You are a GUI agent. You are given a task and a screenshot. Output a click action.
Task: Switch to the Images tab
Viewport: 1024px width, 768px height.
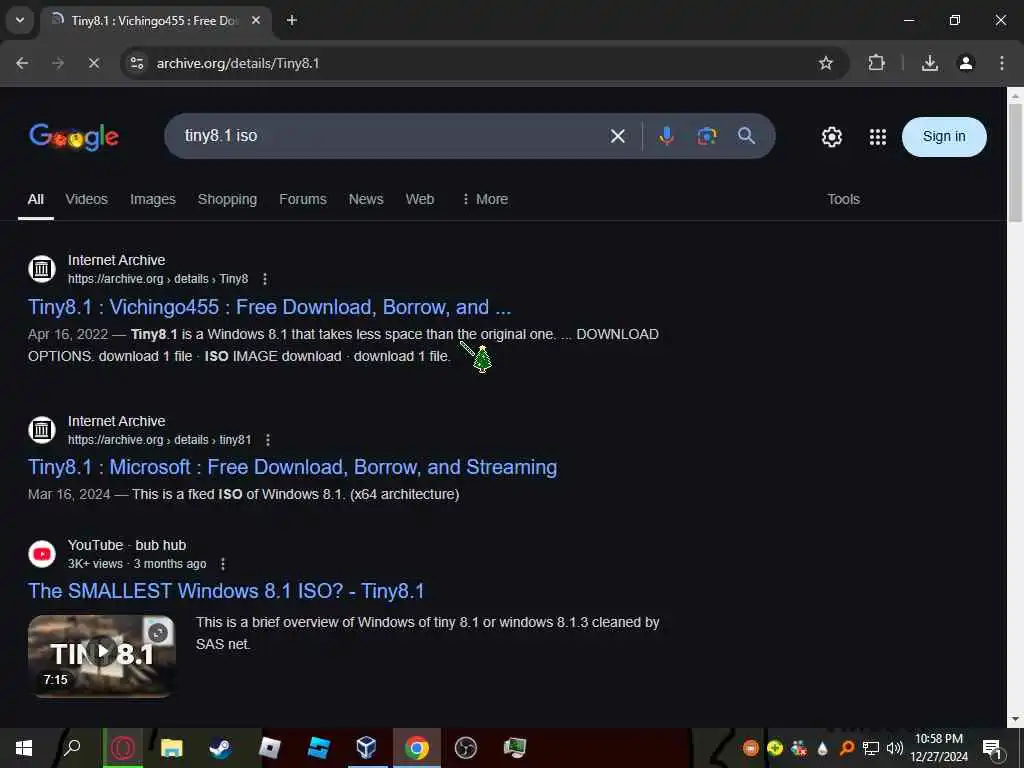153,199
